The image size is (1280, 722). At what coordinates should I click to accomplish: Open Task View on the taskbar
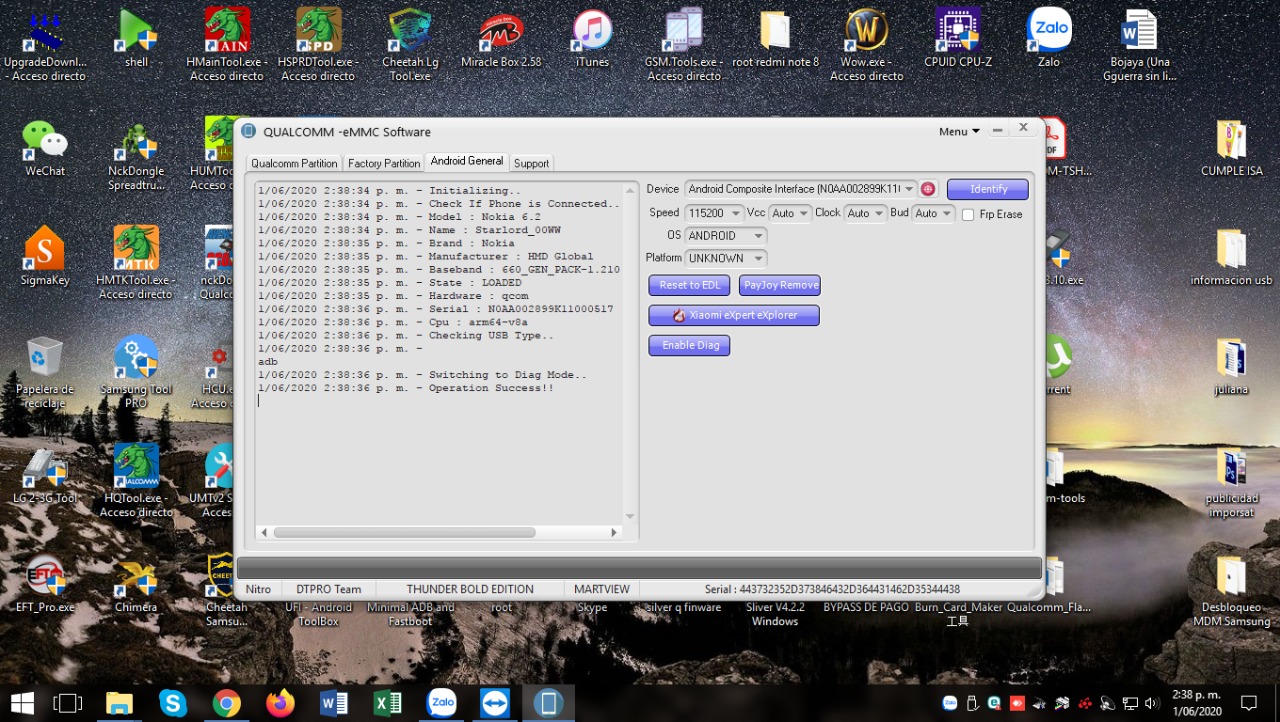(67, 703)
